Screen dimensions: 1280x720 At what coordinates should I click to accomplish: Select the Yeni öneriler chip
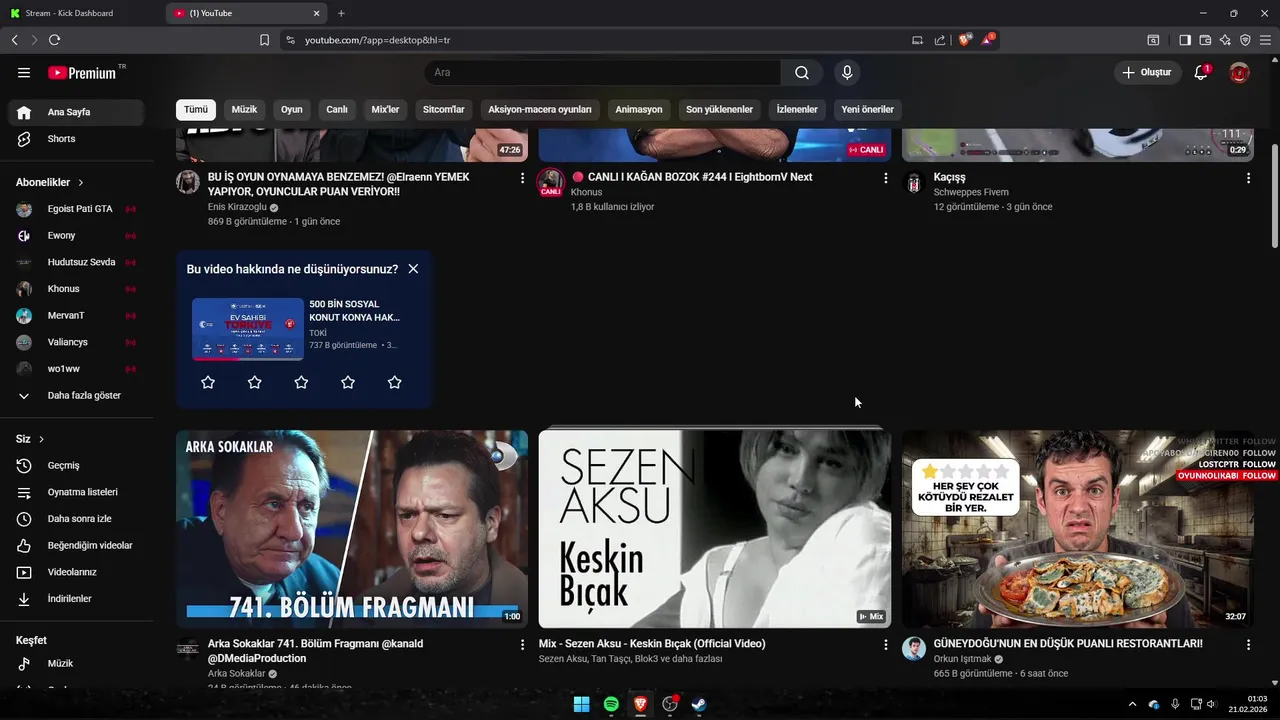[x=867, y=109]
